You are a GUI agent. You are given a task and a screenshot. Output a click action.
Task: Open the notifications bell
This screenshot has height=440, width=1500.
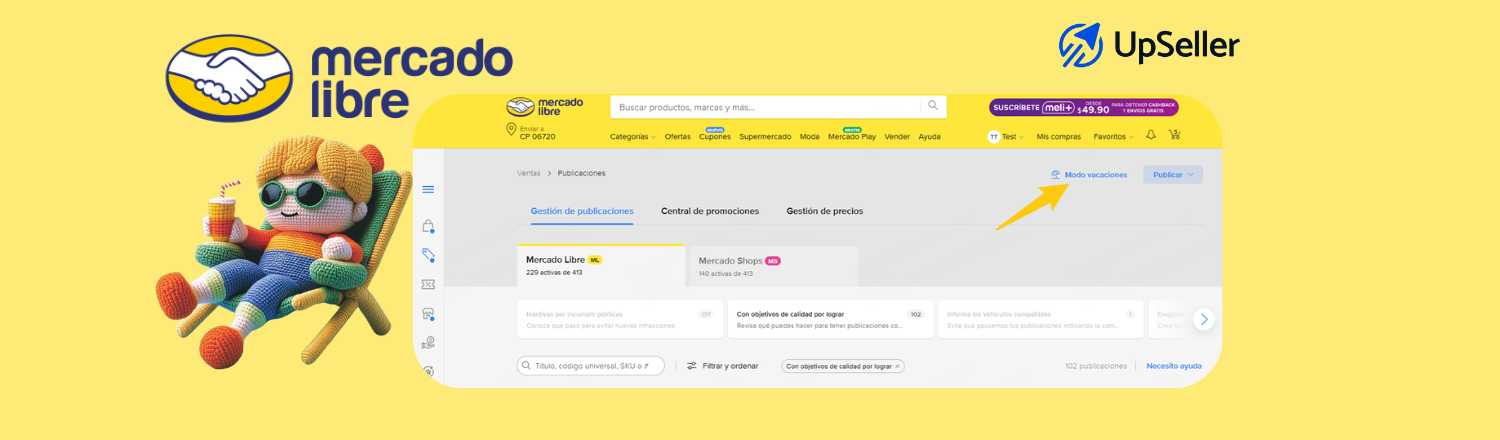[x=1151, y=136]
